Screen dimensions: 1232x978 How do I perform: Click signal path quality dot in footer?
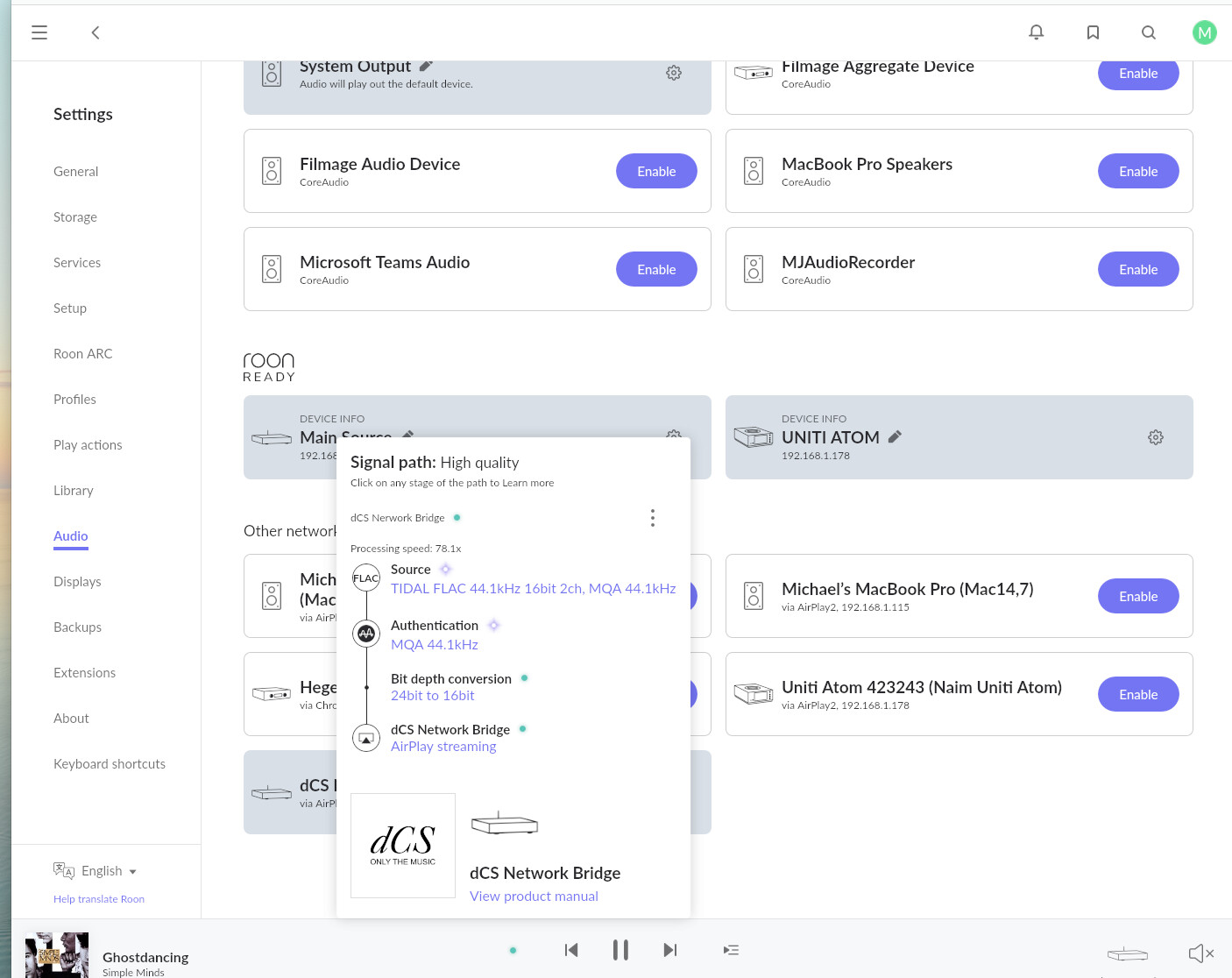tap(513, 950)
